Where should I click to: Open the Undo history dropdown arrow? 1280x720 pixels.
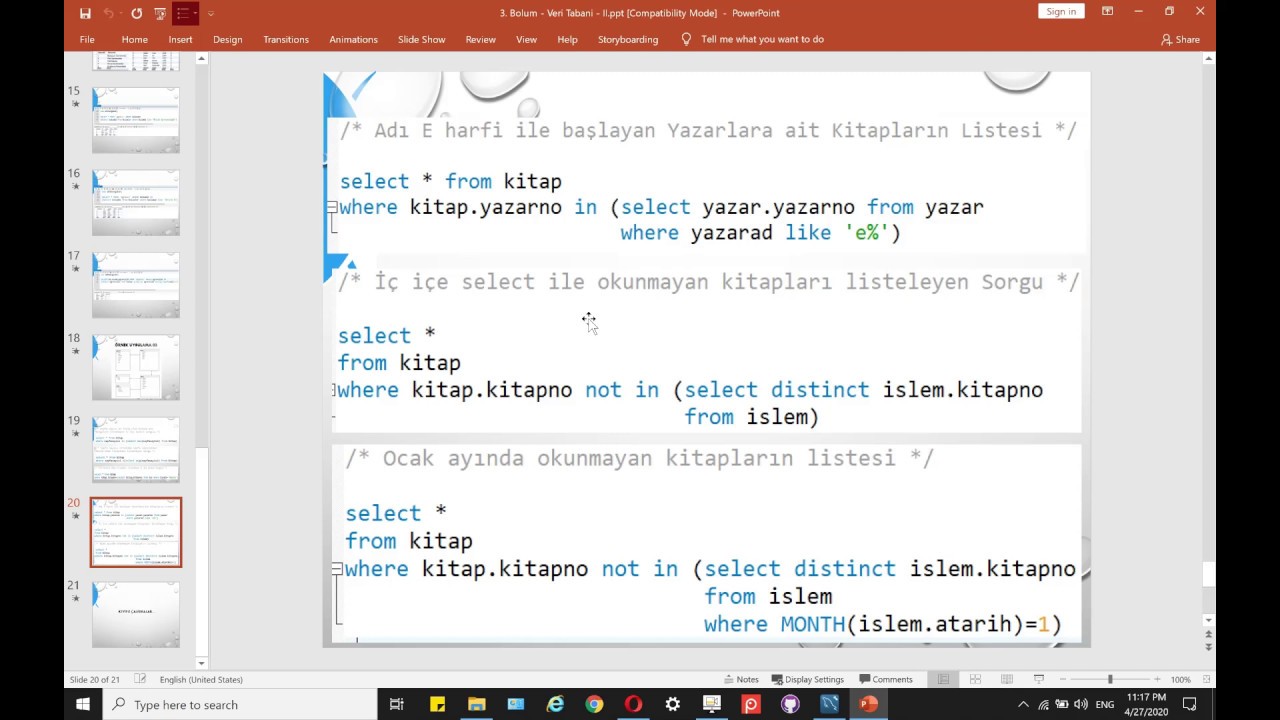click(x=121, y=13)
